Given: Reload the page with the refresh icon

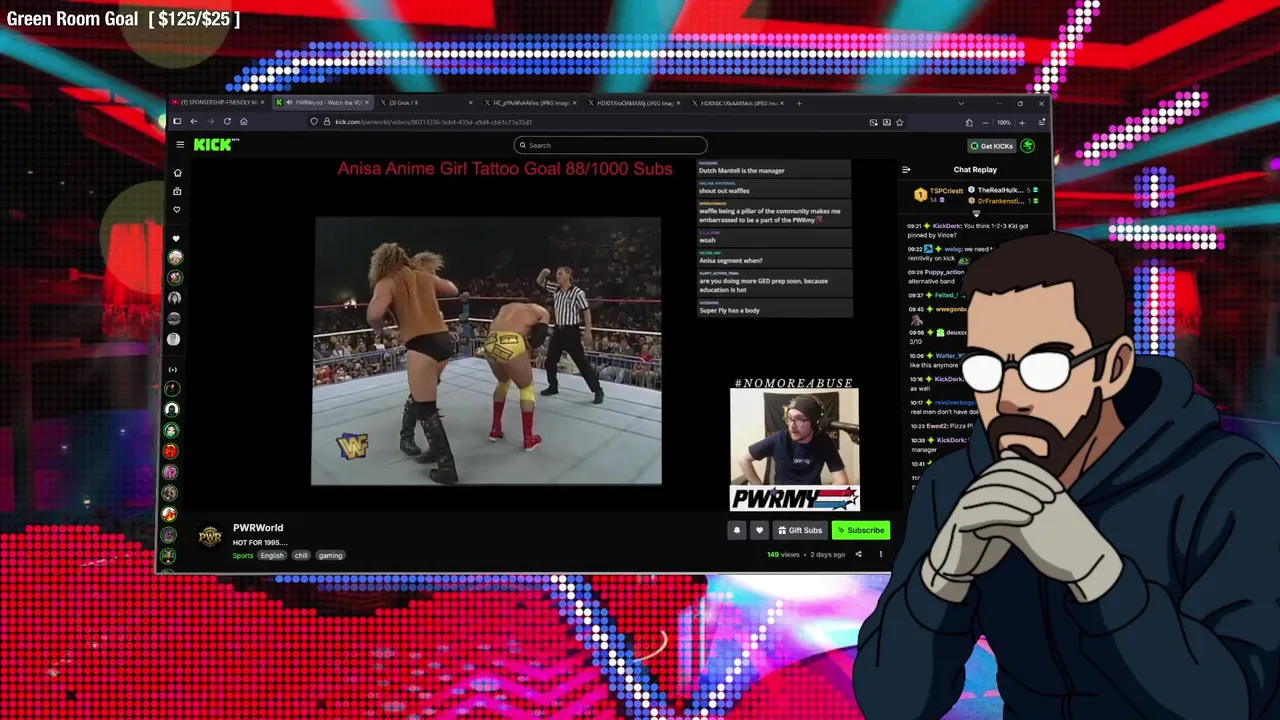Looking at the screenshot, I should pyautogui.click(x=227, y=122).
